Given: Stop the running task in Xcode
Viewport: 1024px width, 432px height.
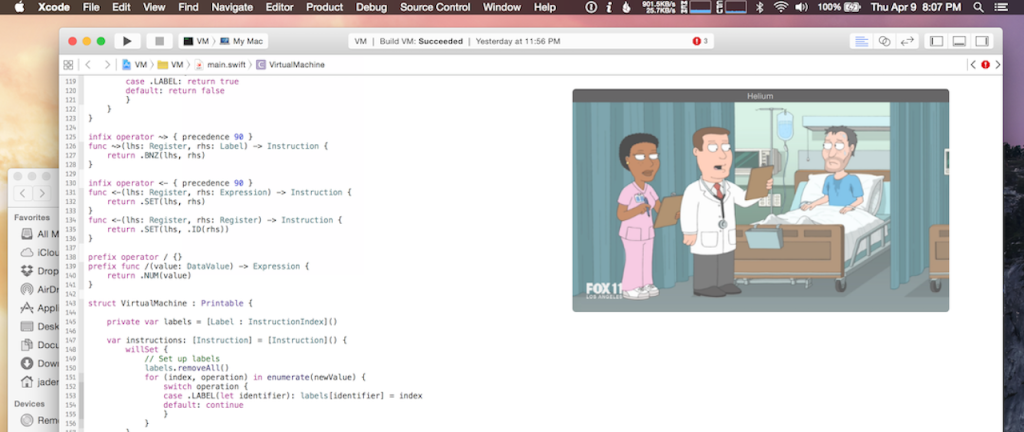Looking at the screenshot, I should [x=159, y=41].
